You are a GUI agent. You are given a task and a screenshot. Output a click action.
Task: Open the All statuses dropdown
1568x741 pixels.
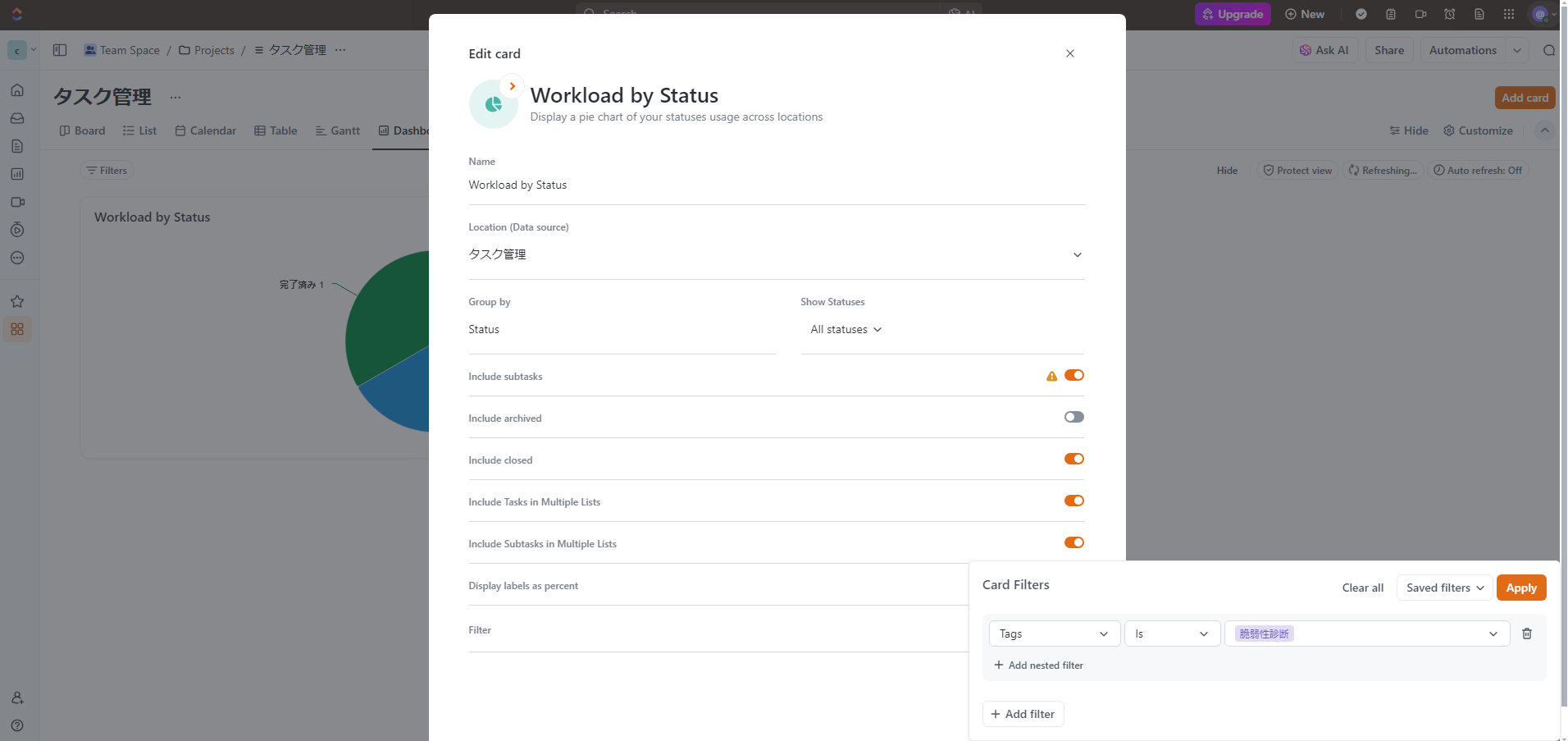point(846,329)
